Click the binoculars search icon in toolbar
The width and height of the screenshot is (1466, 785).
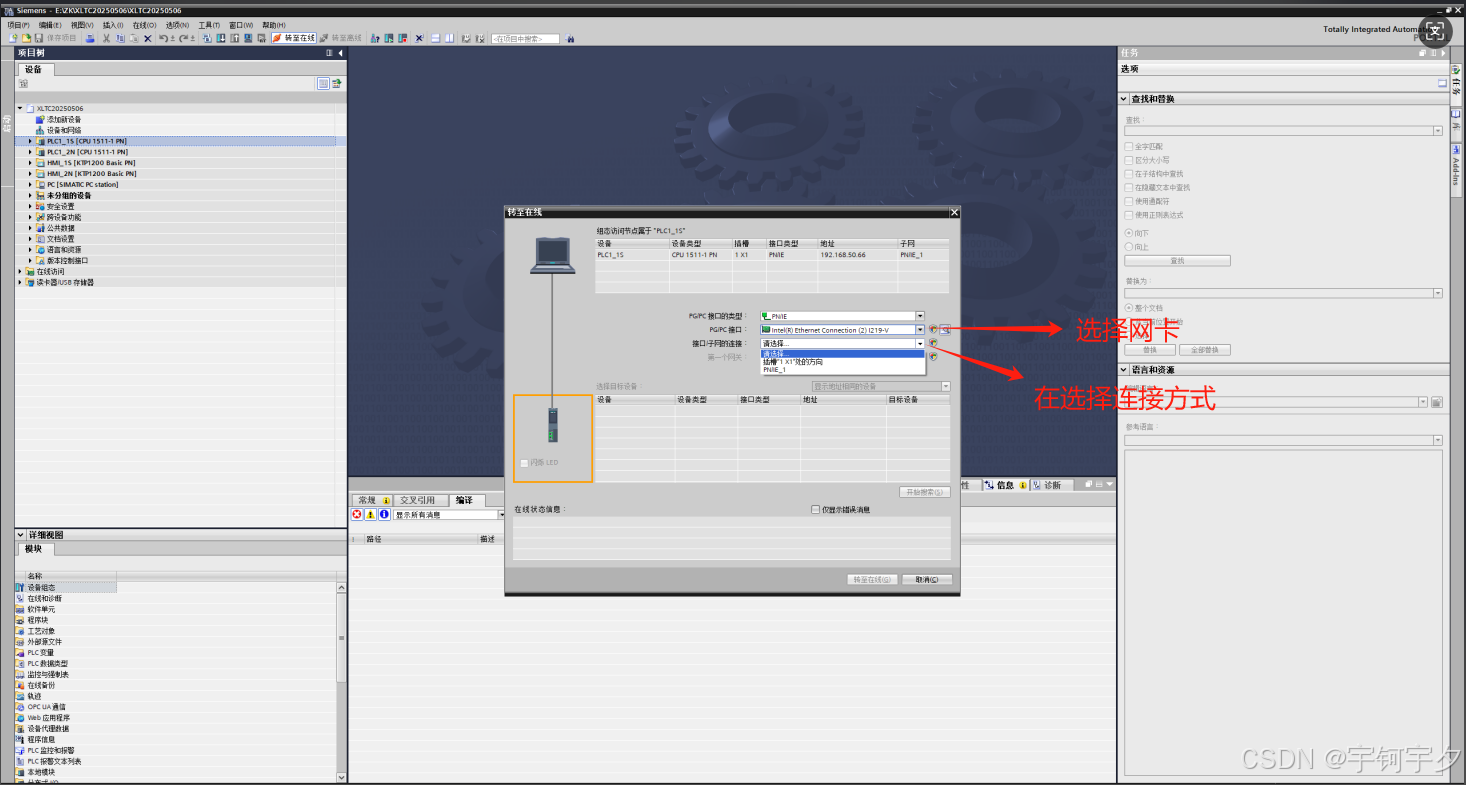pos(570,38)
